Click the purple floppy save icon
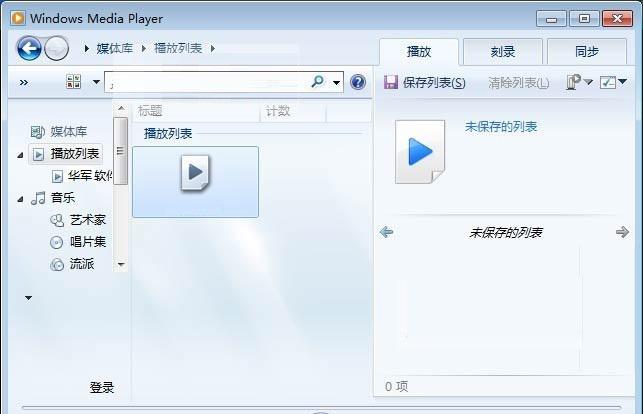643x414 pixels. 391,82
